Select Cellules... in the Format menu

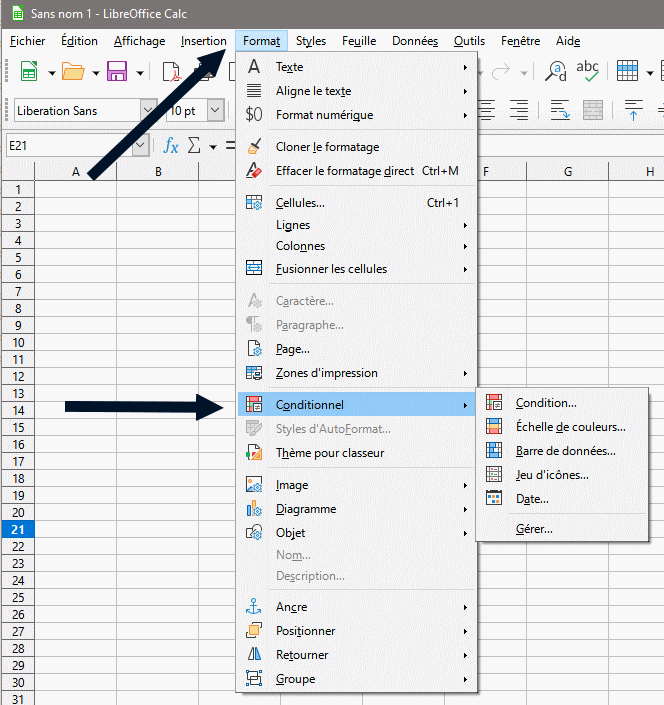(x=300, y=203)
